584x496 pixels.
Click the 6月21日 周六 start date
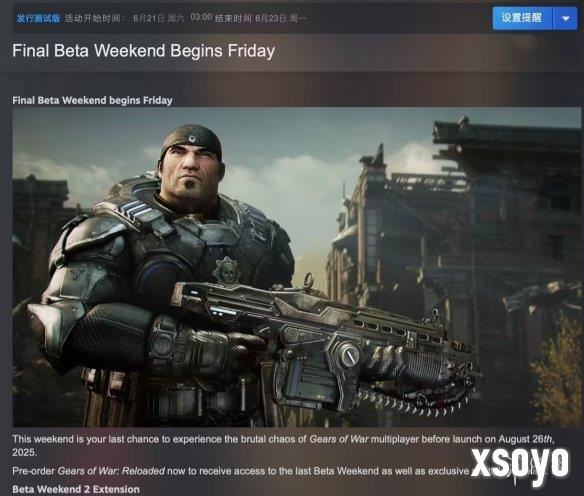point(159,18)
